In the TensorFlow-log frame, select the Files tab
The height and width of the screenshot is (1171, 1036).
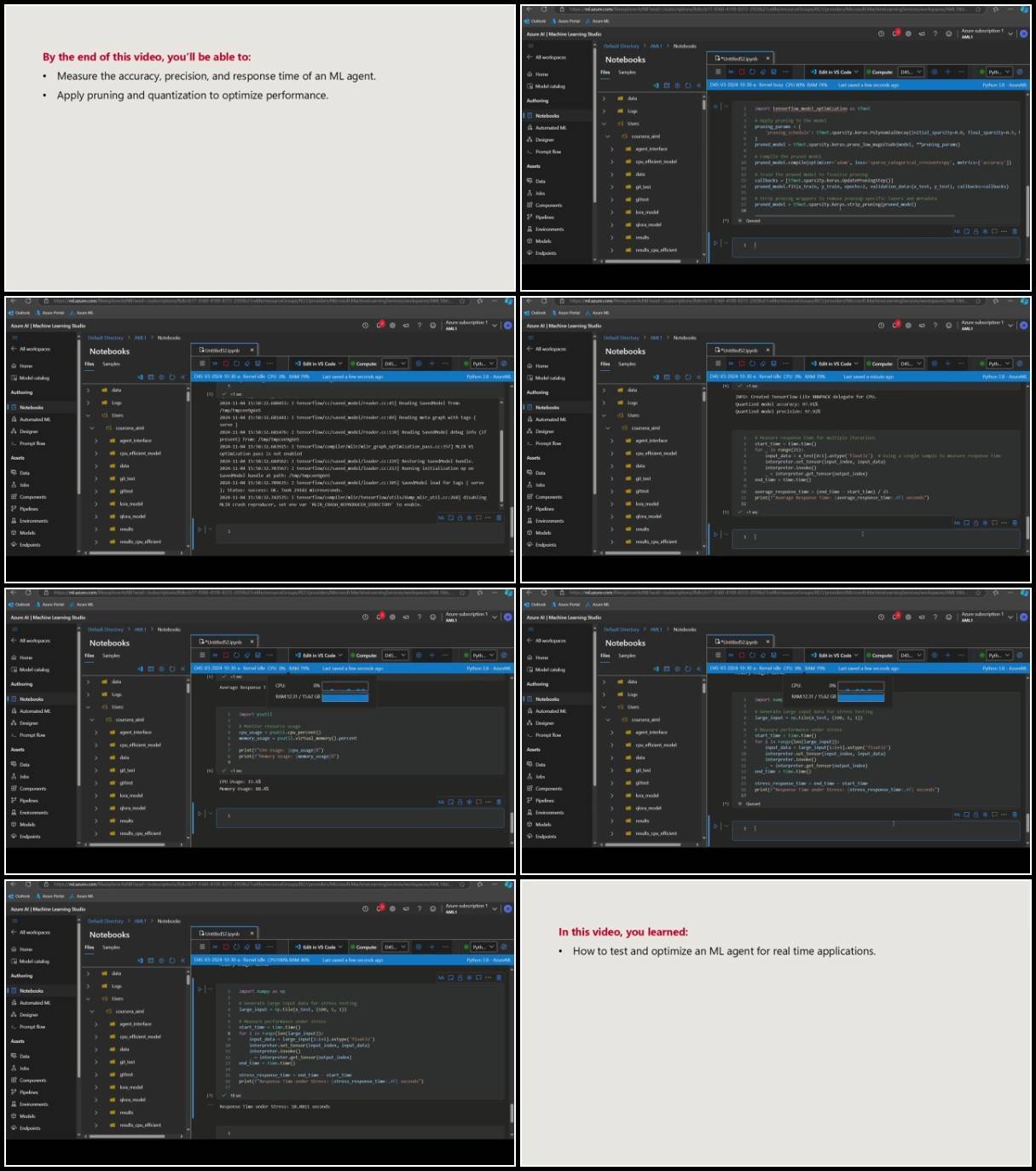coord(89,364)
